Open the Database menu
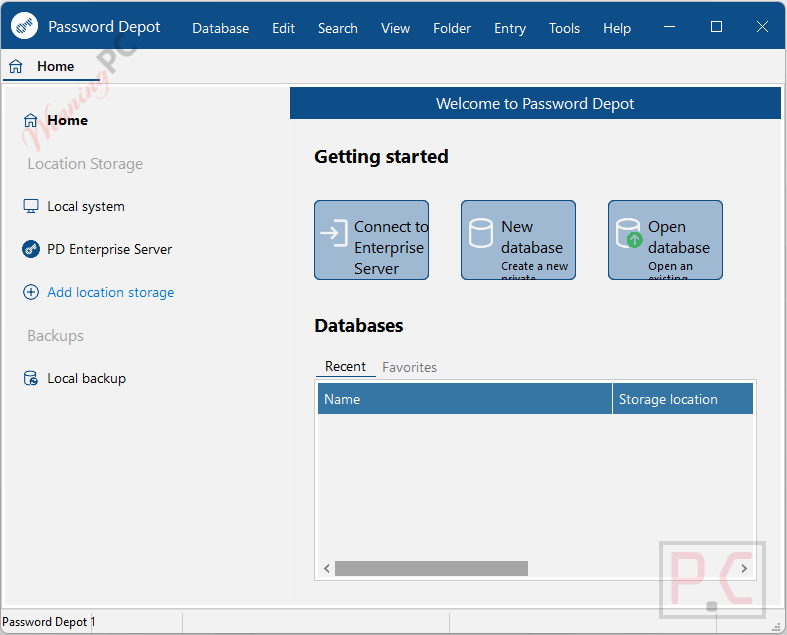Viewport: 787px width, 635px height. tap(220, 28)
